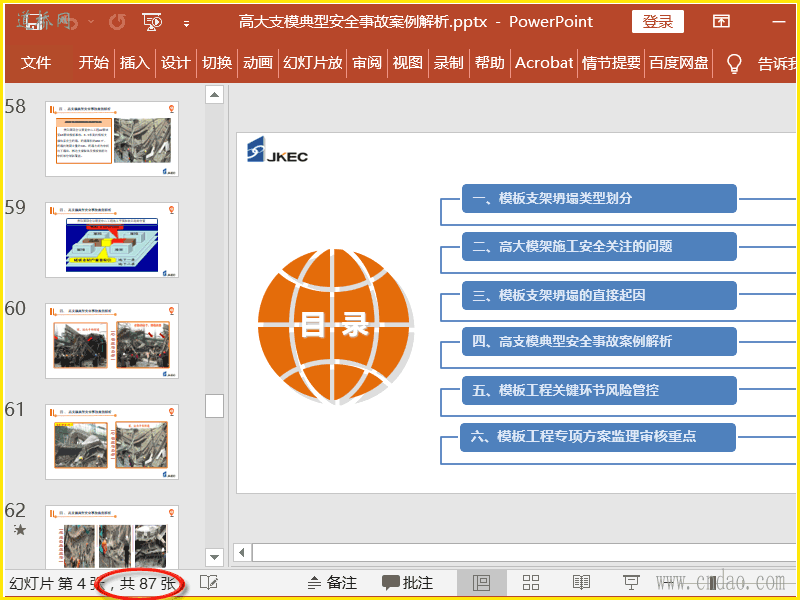Select slide 62 thumbnail
Viewport: 800px width, 600px height.
coord(112,537)
